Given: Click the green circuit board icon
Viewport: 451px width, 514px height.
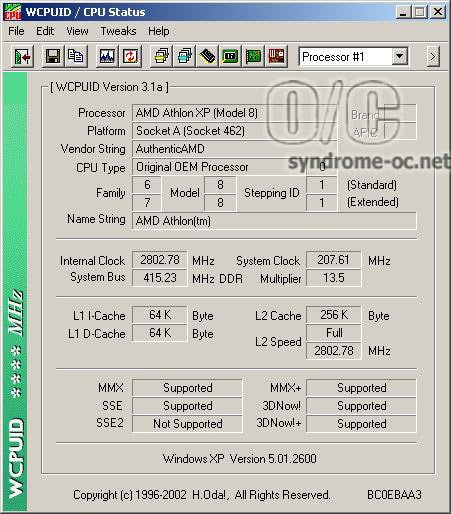Looking at the screenshot, I should click(x=253, y=57).
